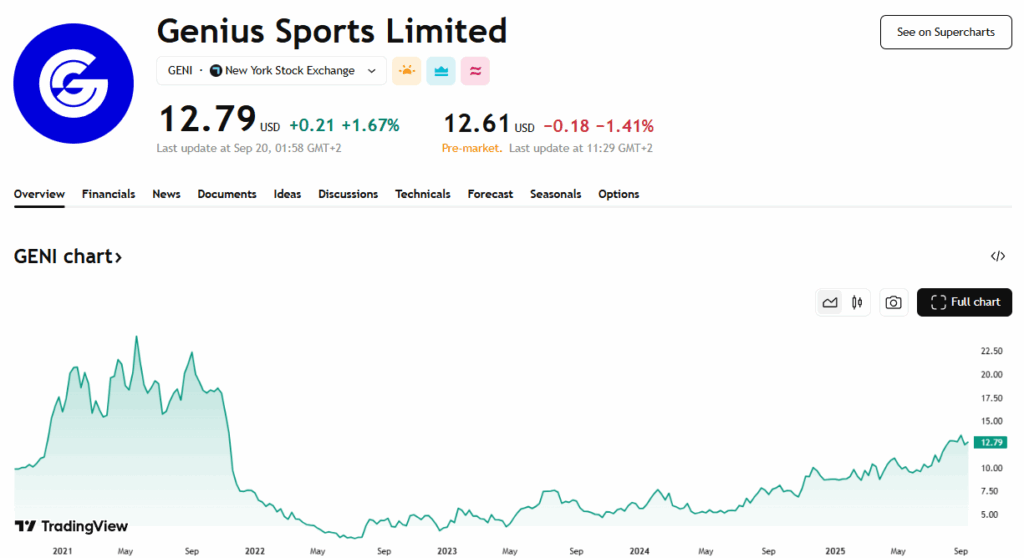Take a chart snapshot with camera icon

click(x=893, y=303)
